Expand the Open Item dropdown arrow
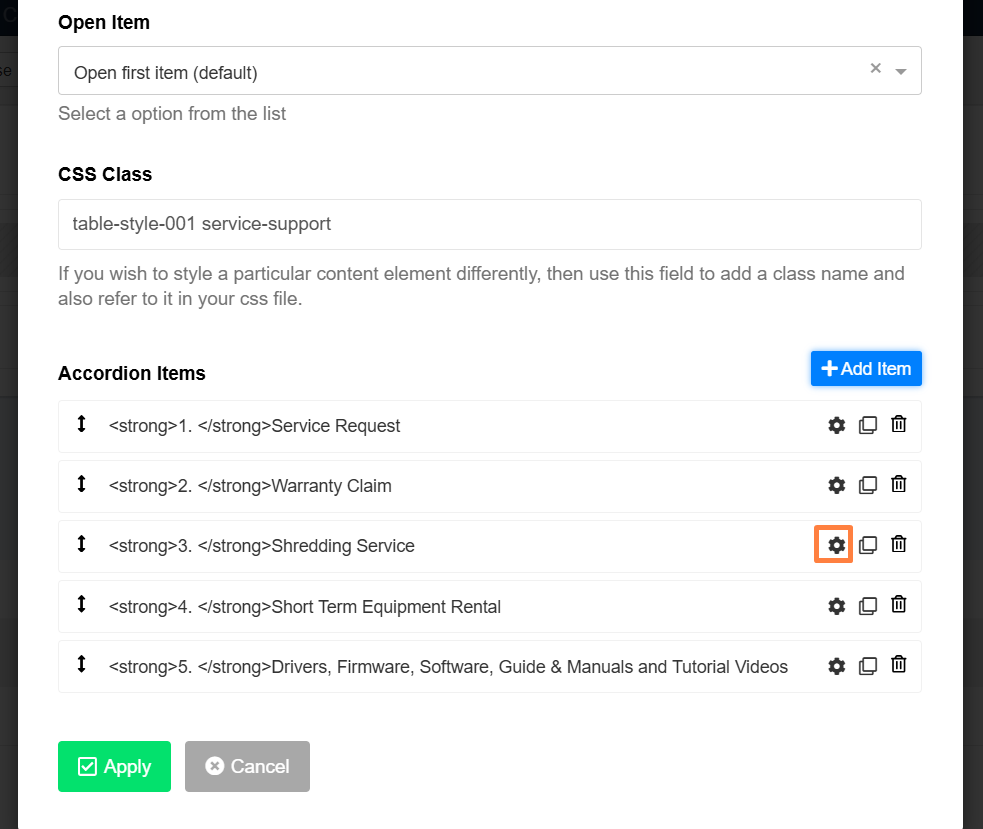Viewport: 983px width, 829px height. coord(901,71)
